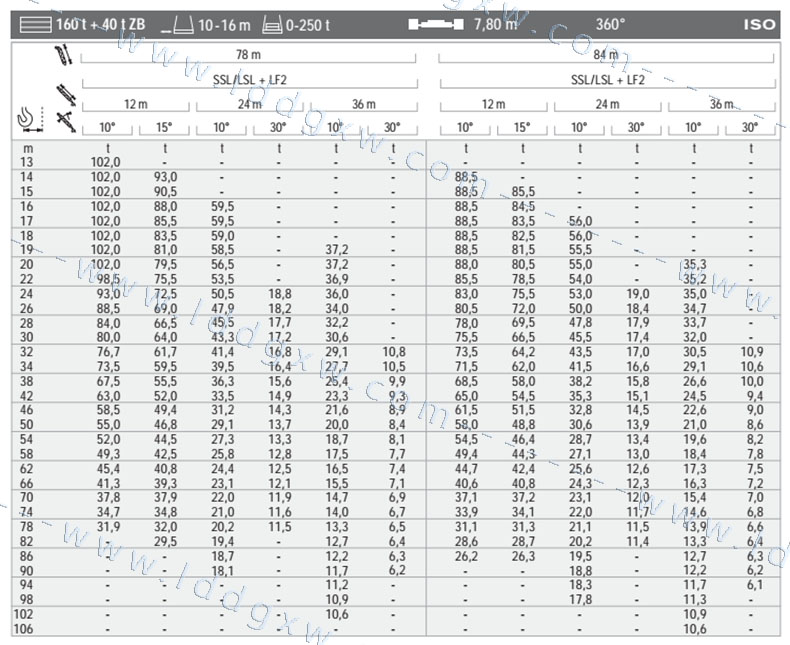Click 102,0 in the 13 m row
The image size is (790, 645).
tap(105, 162)
